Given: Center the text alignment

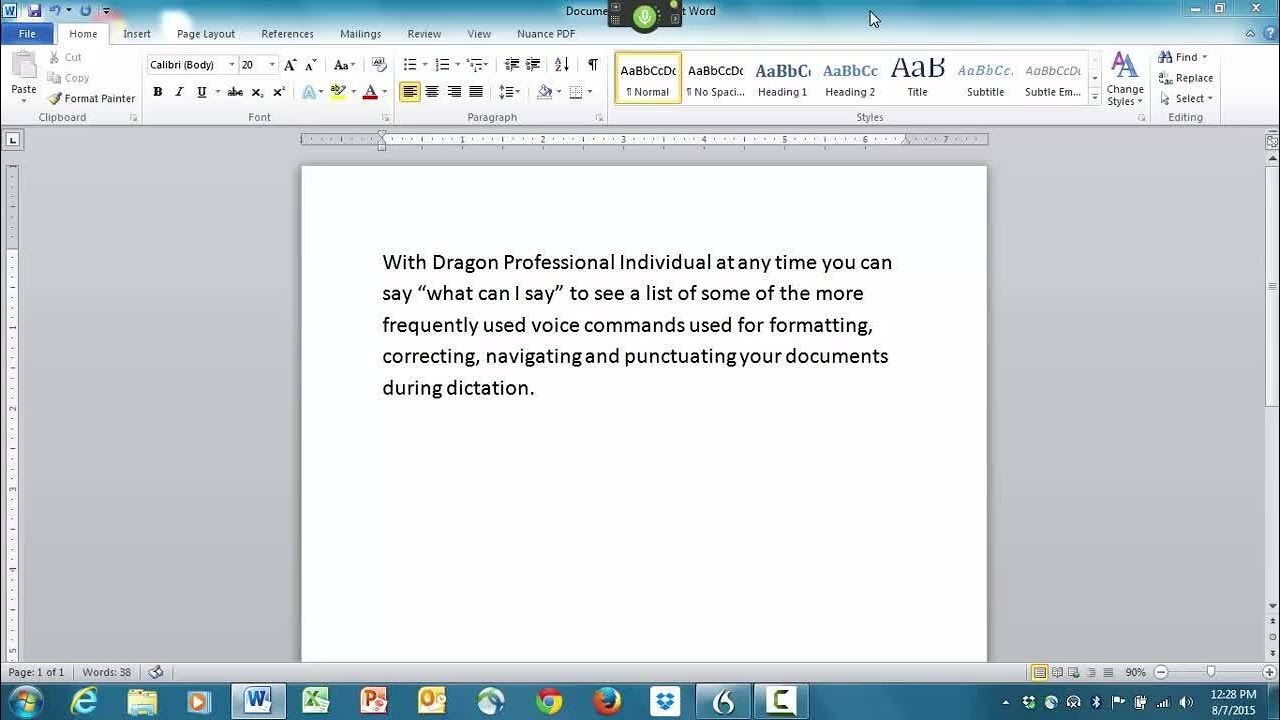Looking at the screenshot, I should coord(432,92).
